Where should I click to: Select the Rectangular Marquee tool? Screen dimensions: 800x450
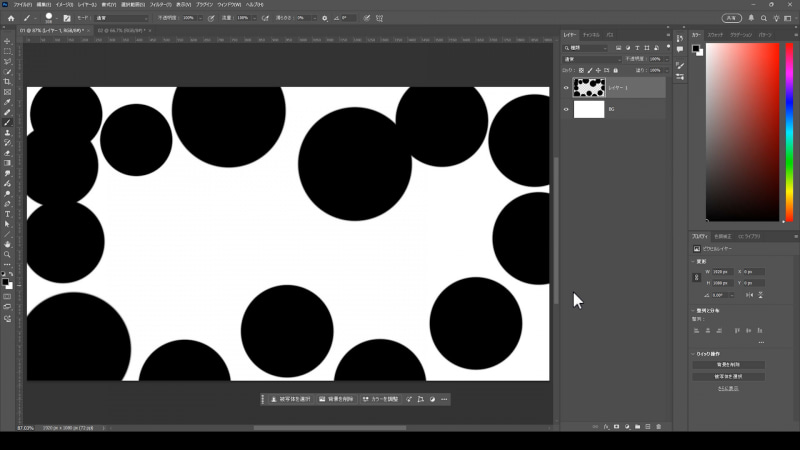7,50
